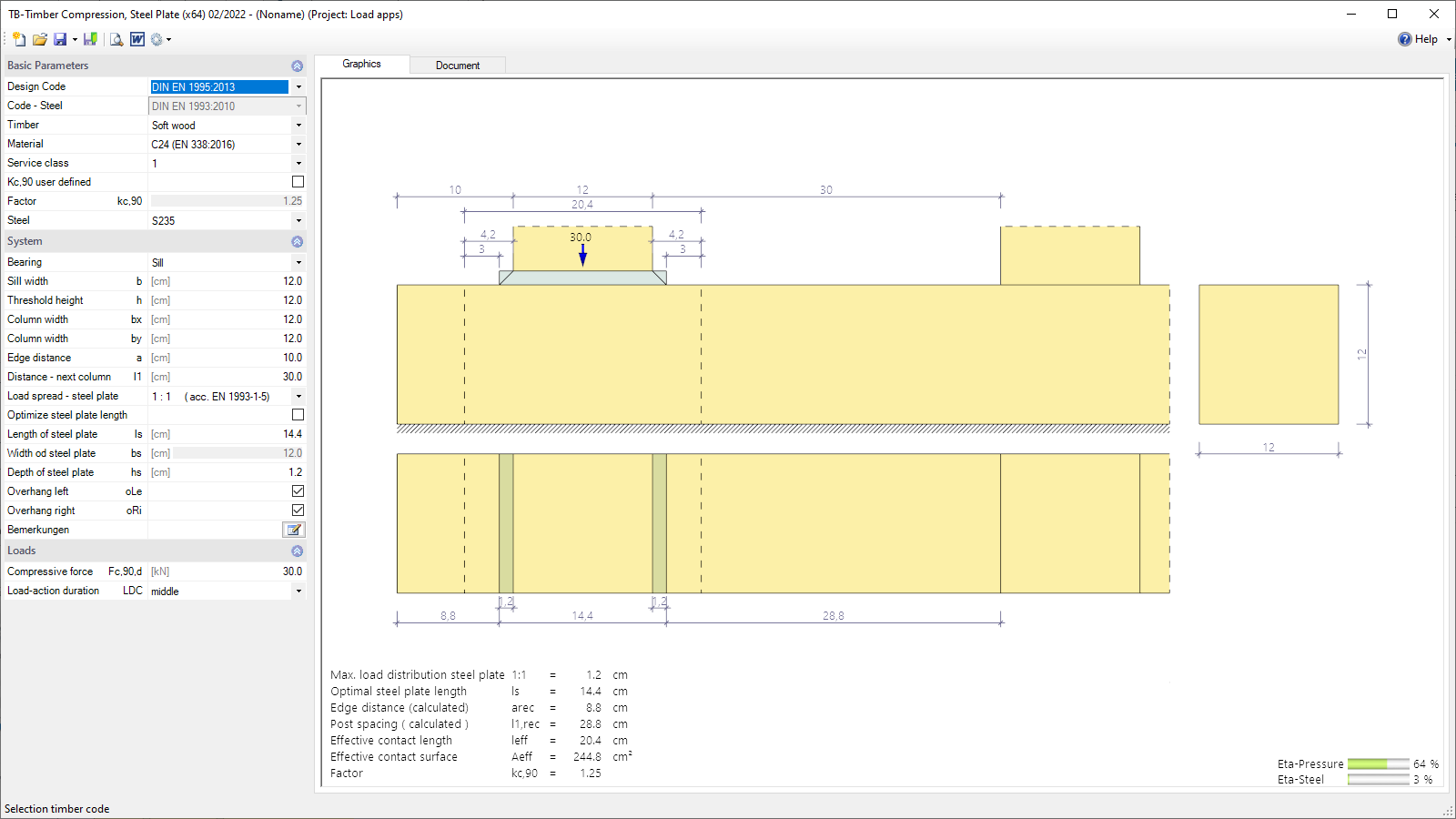Open the Timber type dropdown
Viewport: 1456px width, 819px height.
point(298,126)
